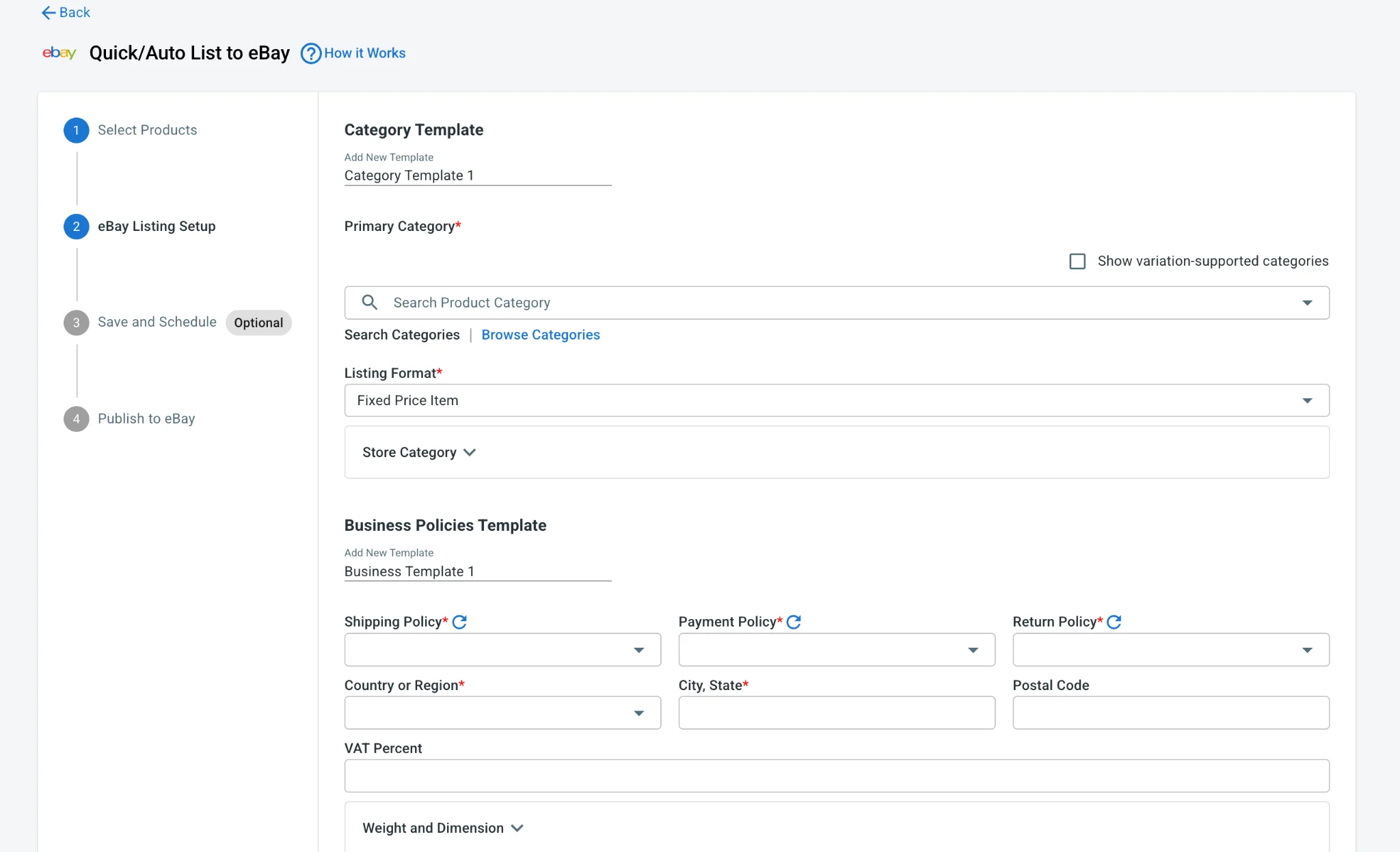The image size is (1400, 852).
Task: Click the VAT Percent input field
Action: pyautogui.click(x=837, y=776)
